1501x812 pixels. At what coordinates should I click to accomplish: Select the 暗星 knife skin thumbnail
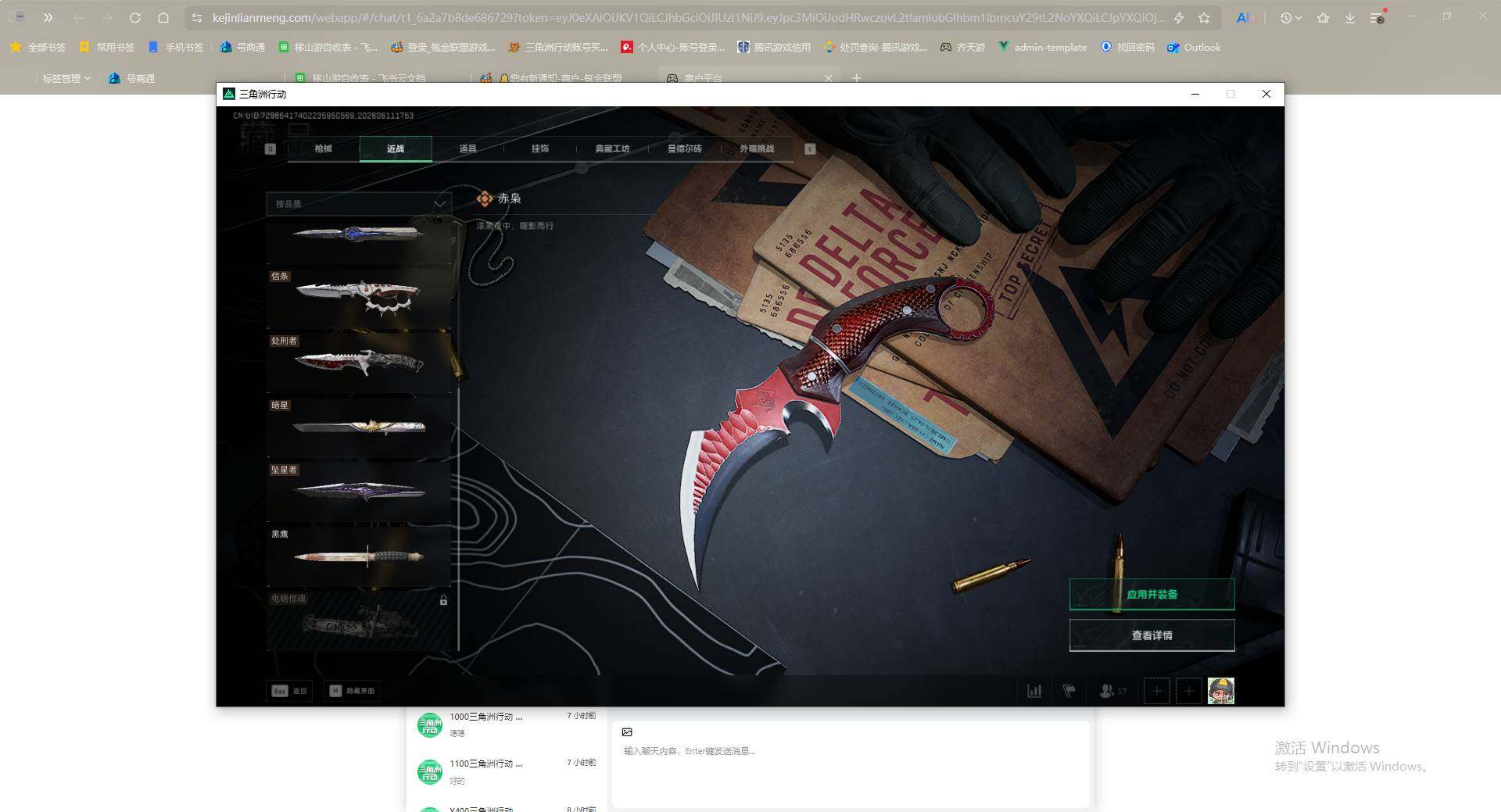pyautogui.click(x=359, y=427)
